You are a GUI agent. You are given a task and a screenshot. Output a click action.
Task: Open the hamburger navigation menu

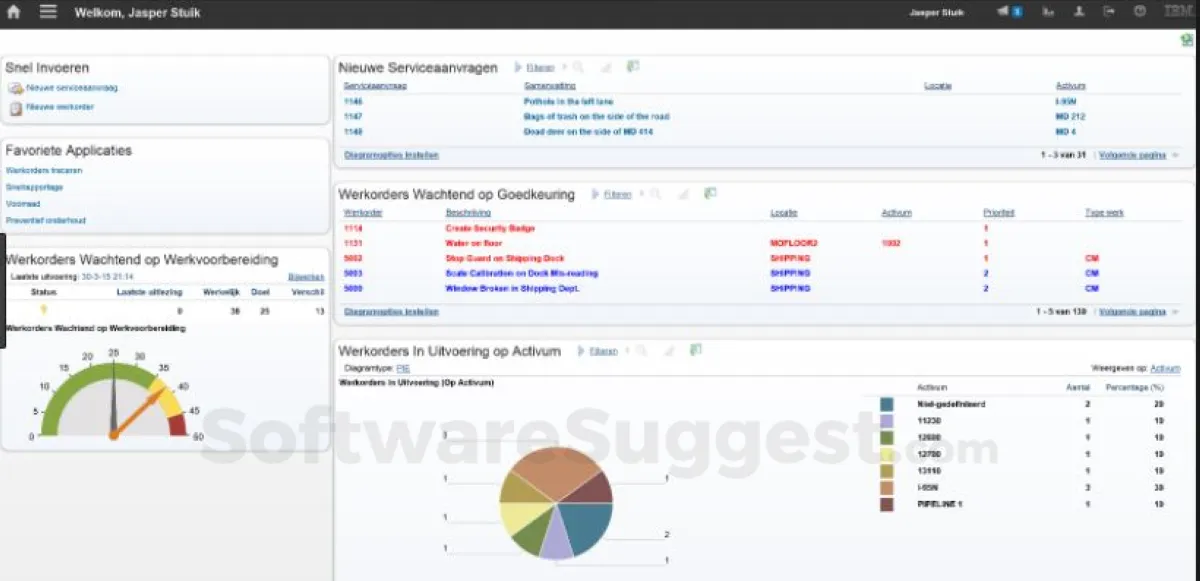[48, 12]
